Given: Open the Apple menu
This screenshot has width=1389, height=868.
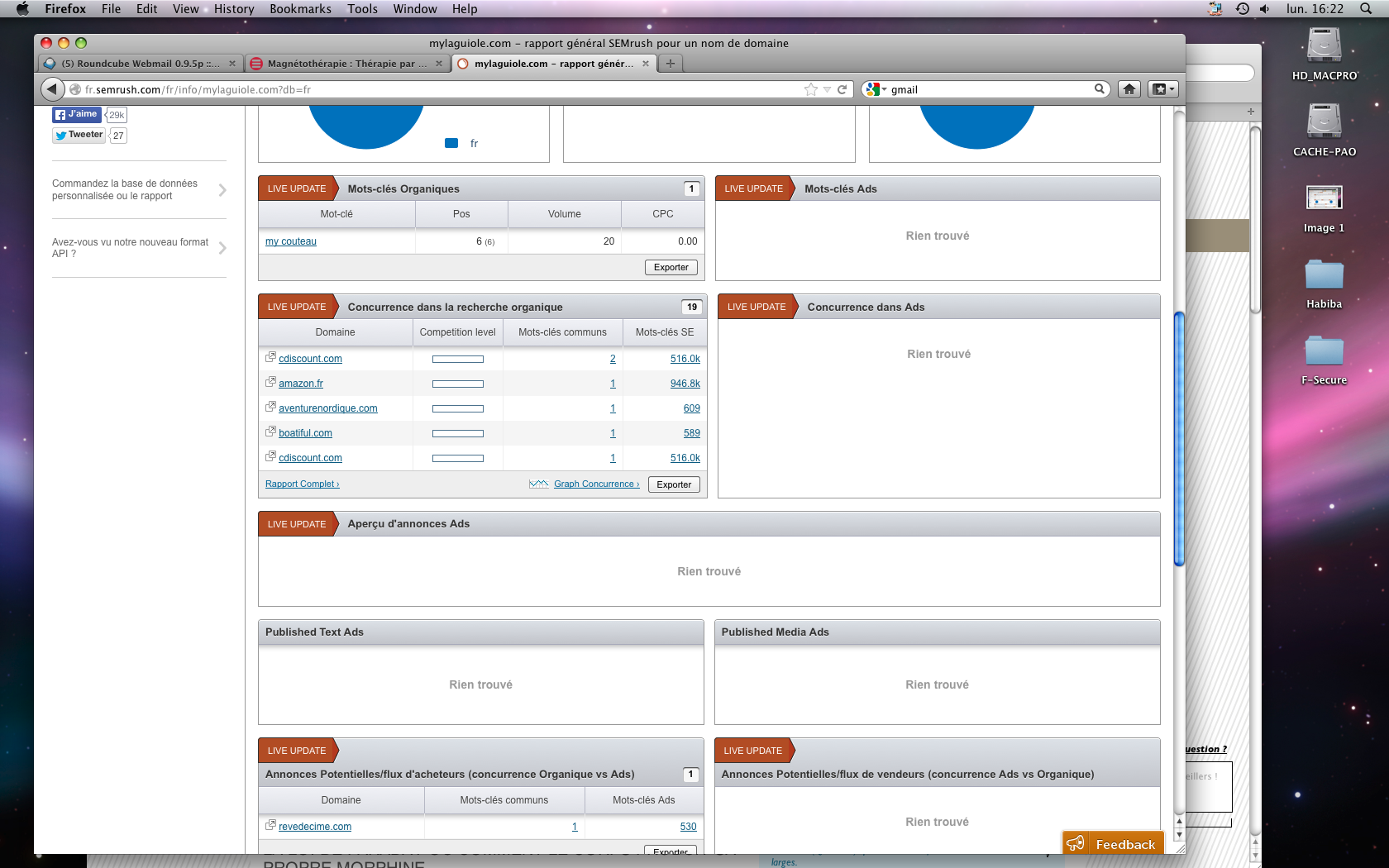Looking at the screenshot, I should [22, 9].
